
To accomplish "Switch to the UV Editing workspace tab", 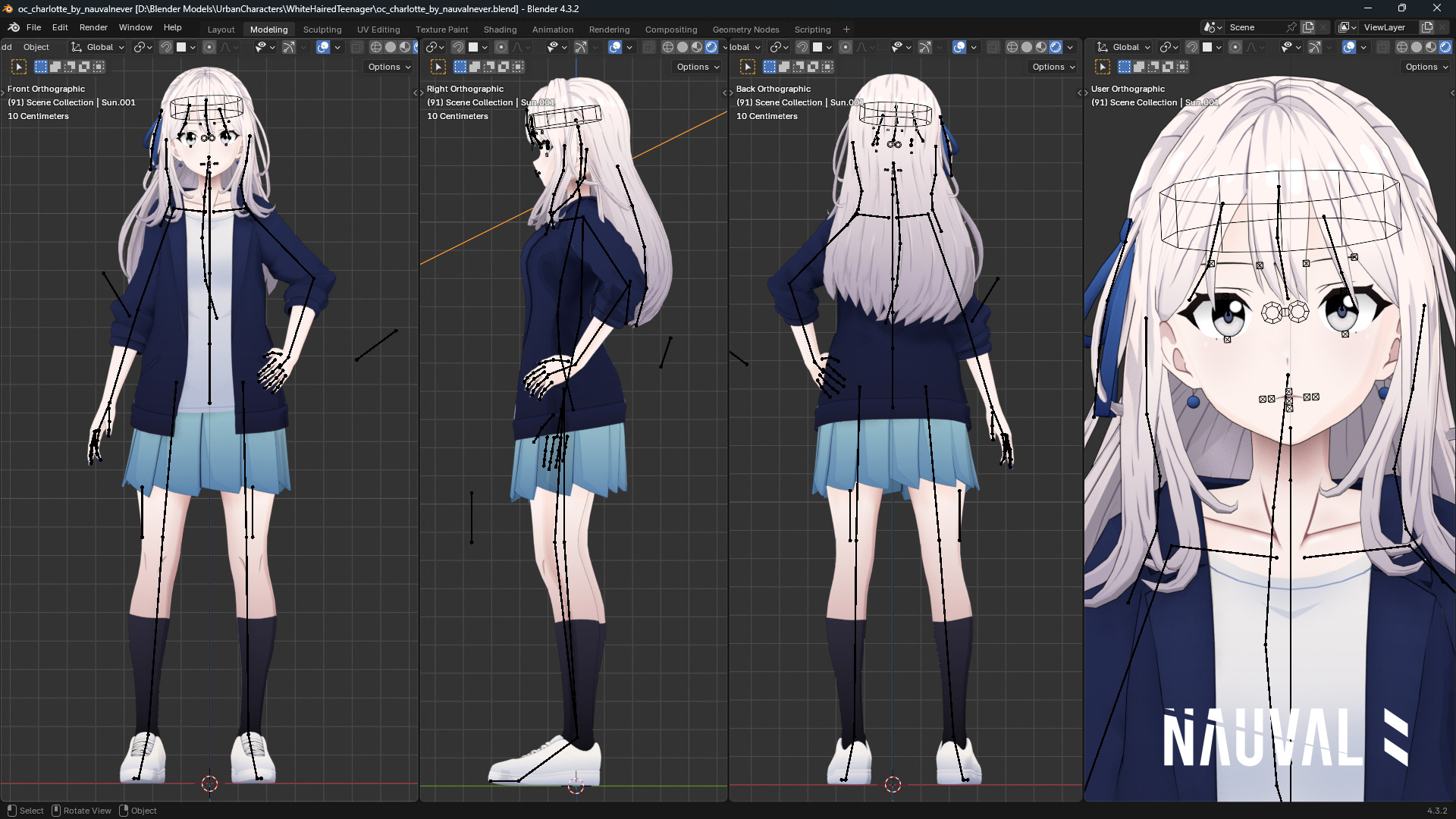I will click(378, 30).
